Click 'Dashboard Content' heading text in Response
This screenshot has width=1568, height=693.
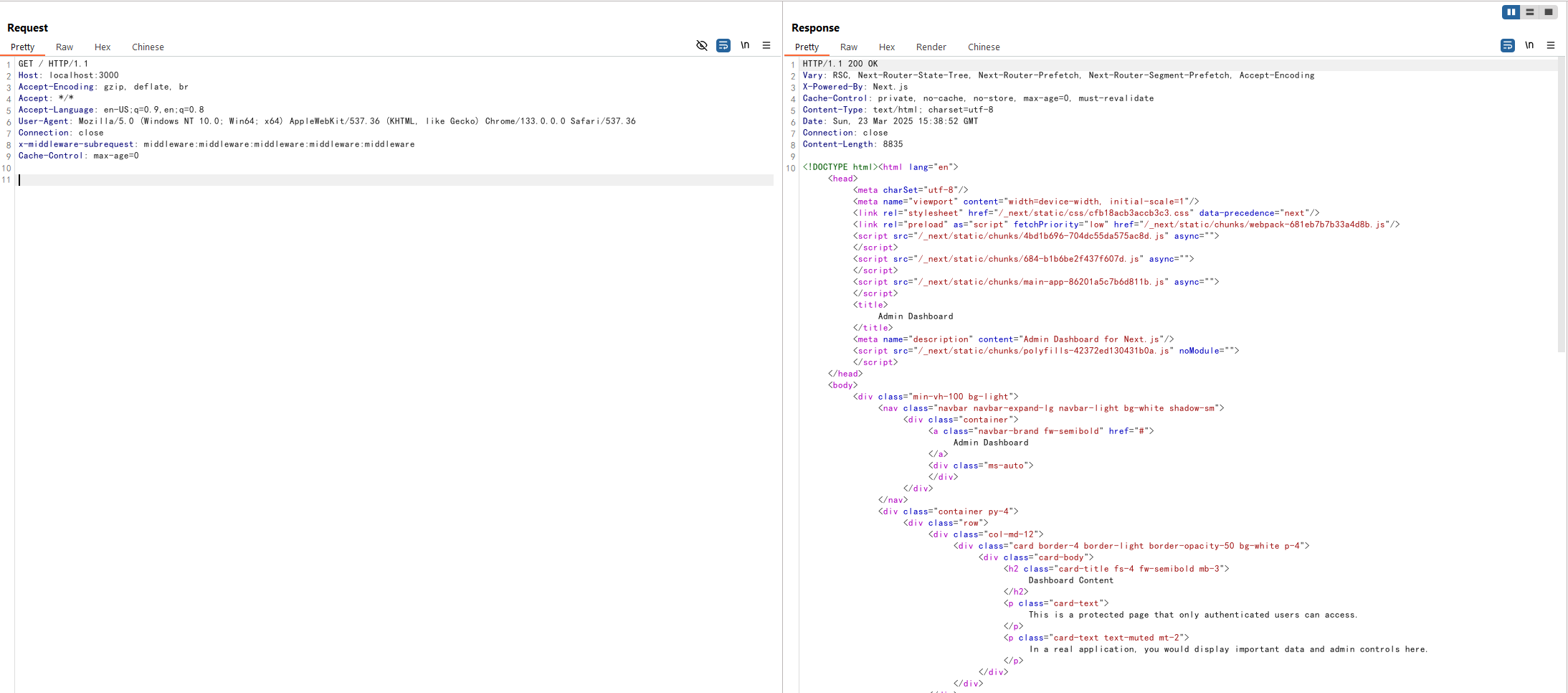(1071, 580)
